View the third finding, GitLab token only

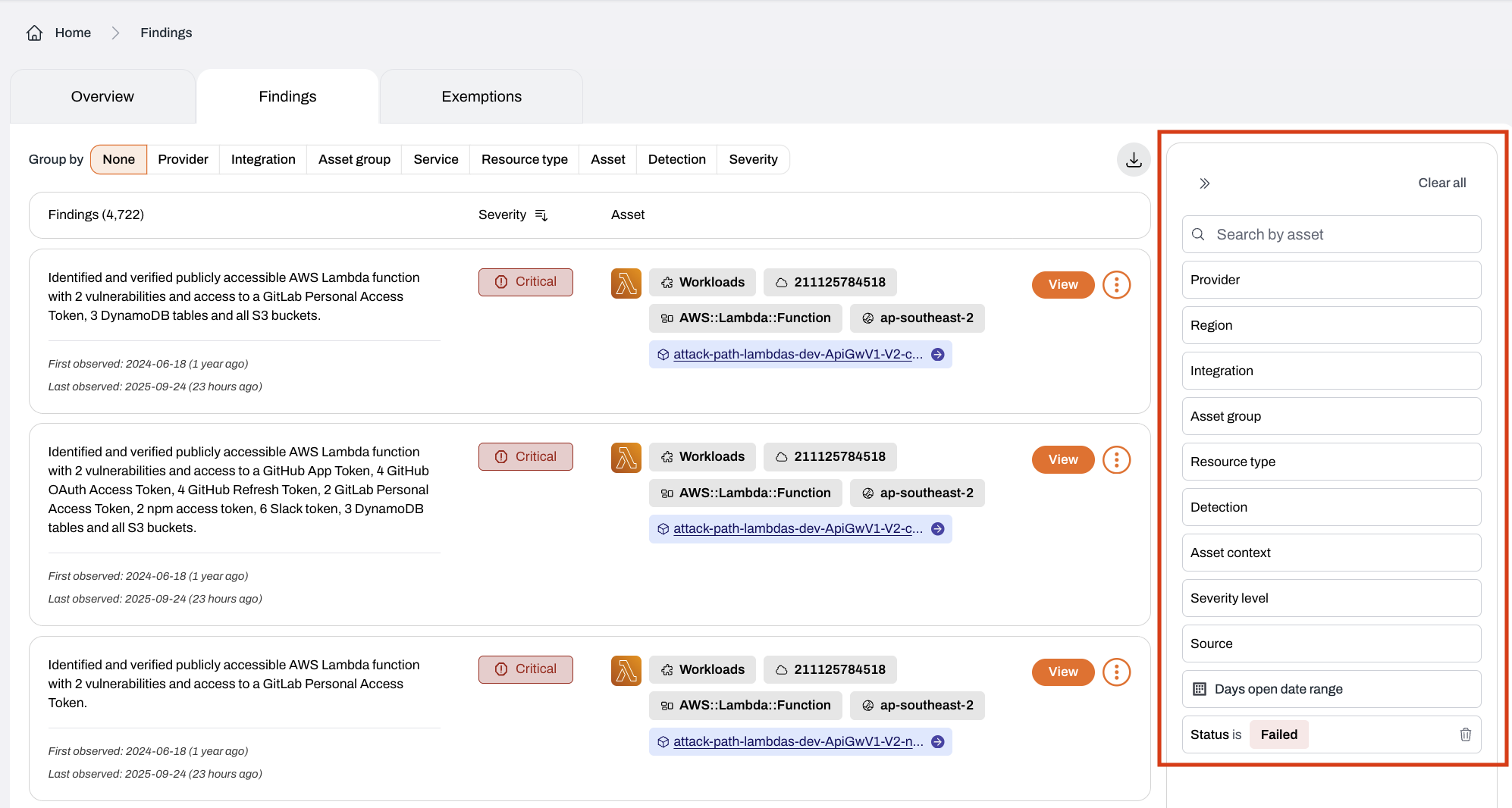click(1063, 672)
